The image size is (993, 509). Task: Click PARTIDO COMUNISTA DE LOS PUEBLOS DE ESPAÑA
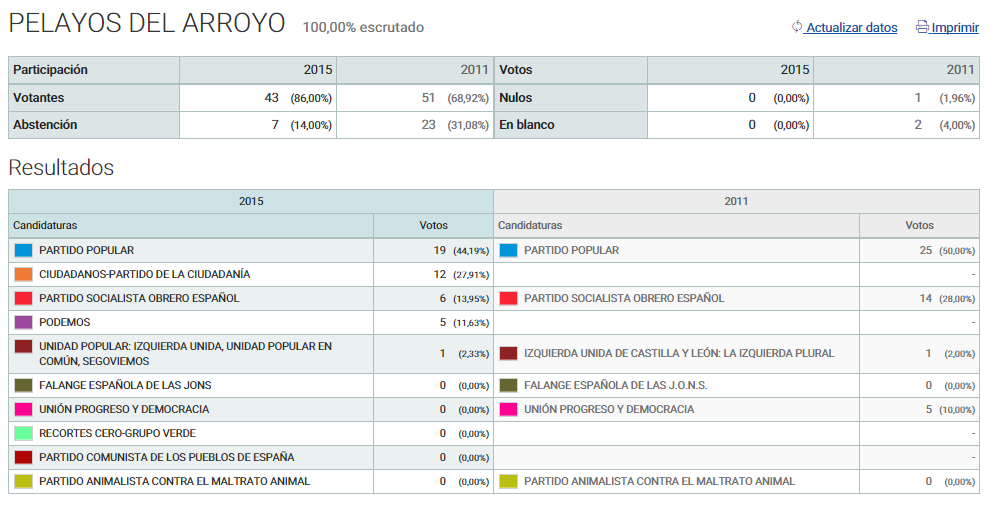[x=167, y=457]
